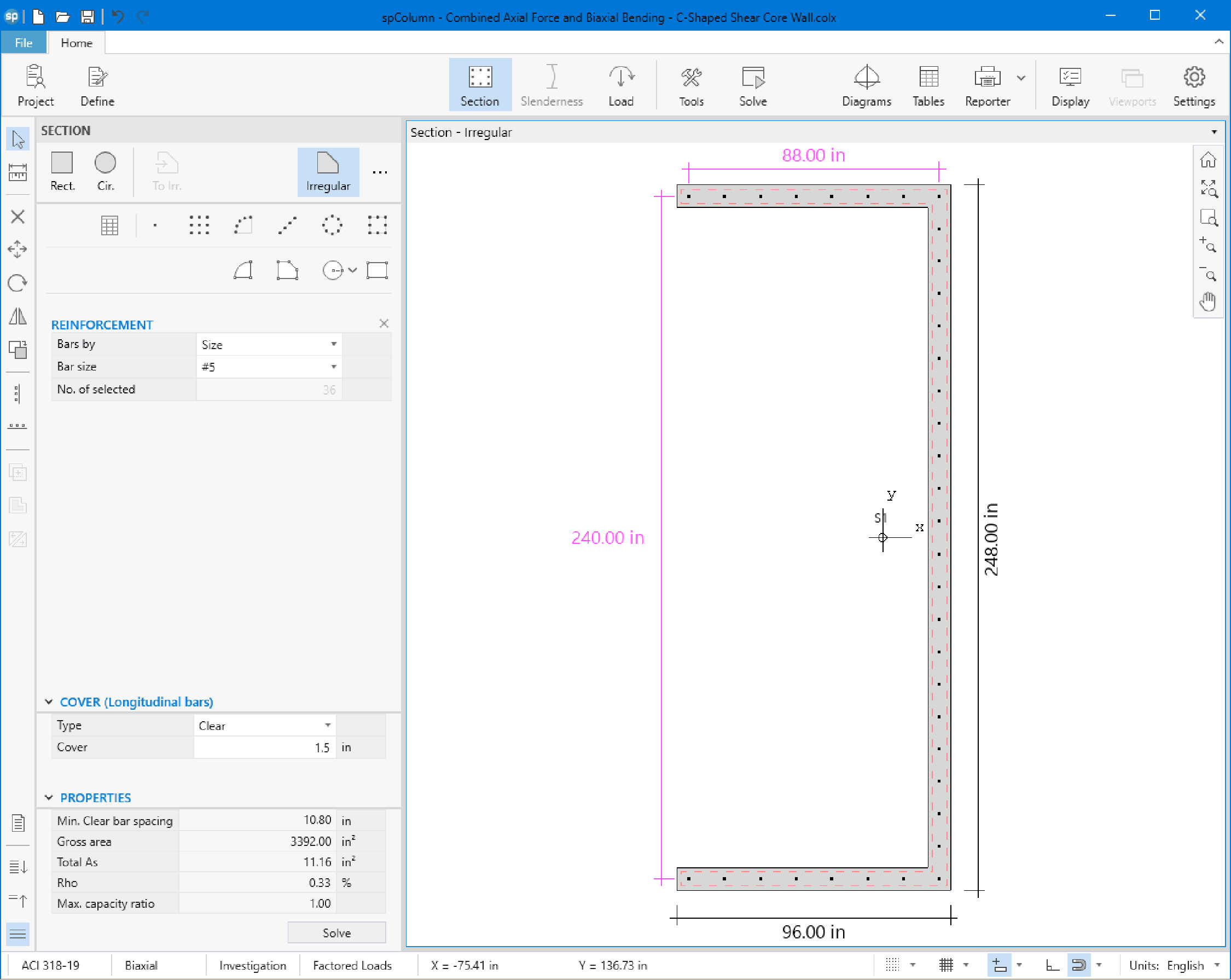Select the bars along line tool
The image size is (1231, 980).
[287, 225]
